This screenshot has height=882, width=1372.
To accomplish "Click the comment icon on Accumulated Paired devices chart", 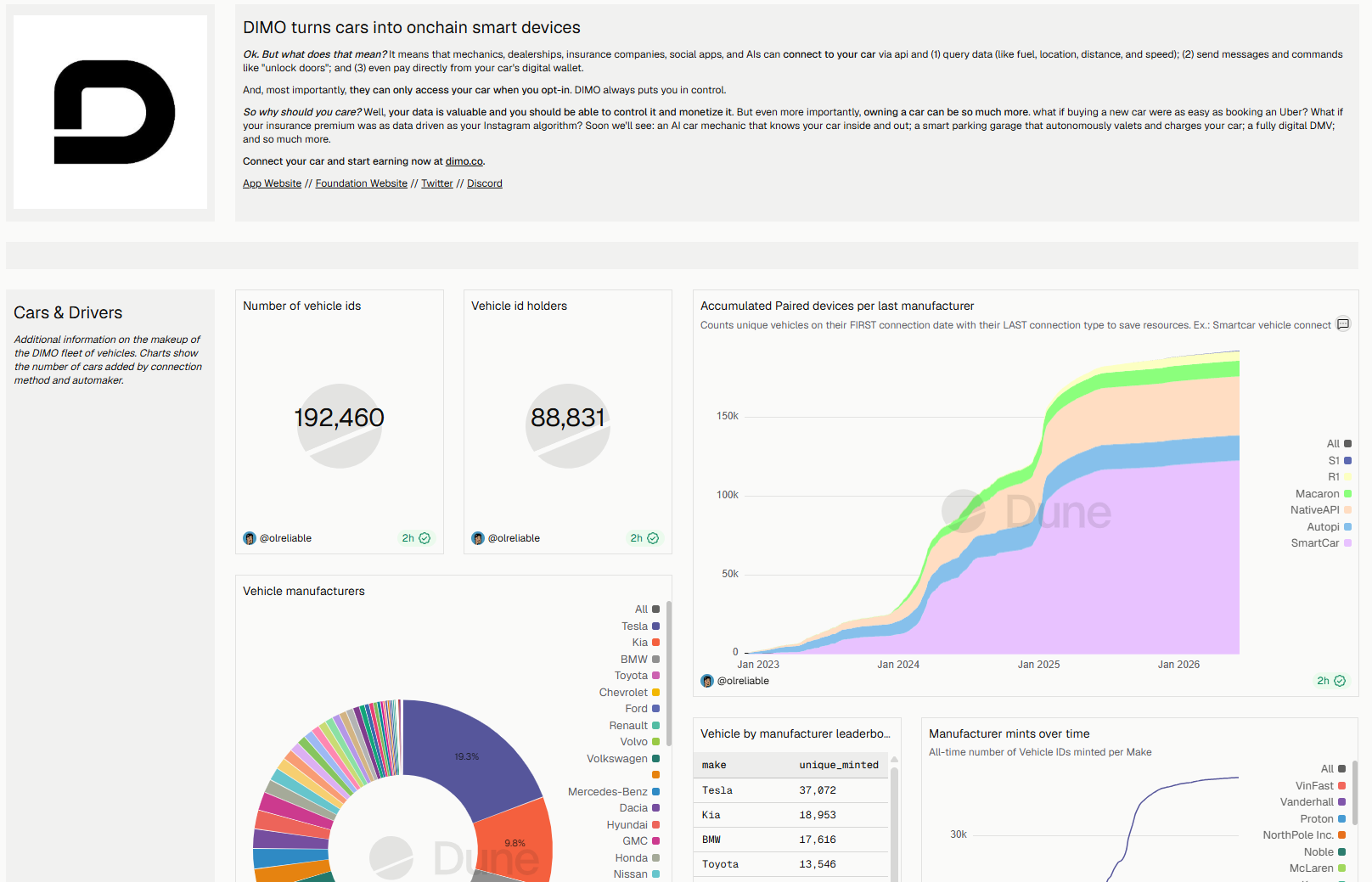I will 1343,324.
